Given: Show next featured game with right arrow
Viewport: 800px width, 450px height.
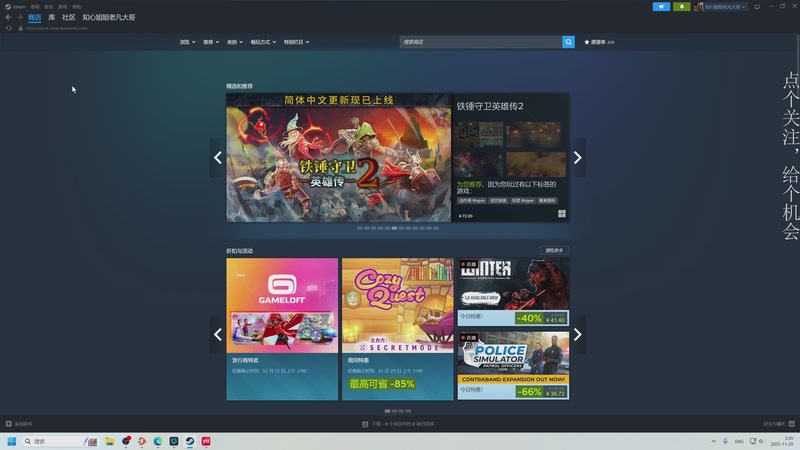Looking at the screenshot, I should 578,158.
